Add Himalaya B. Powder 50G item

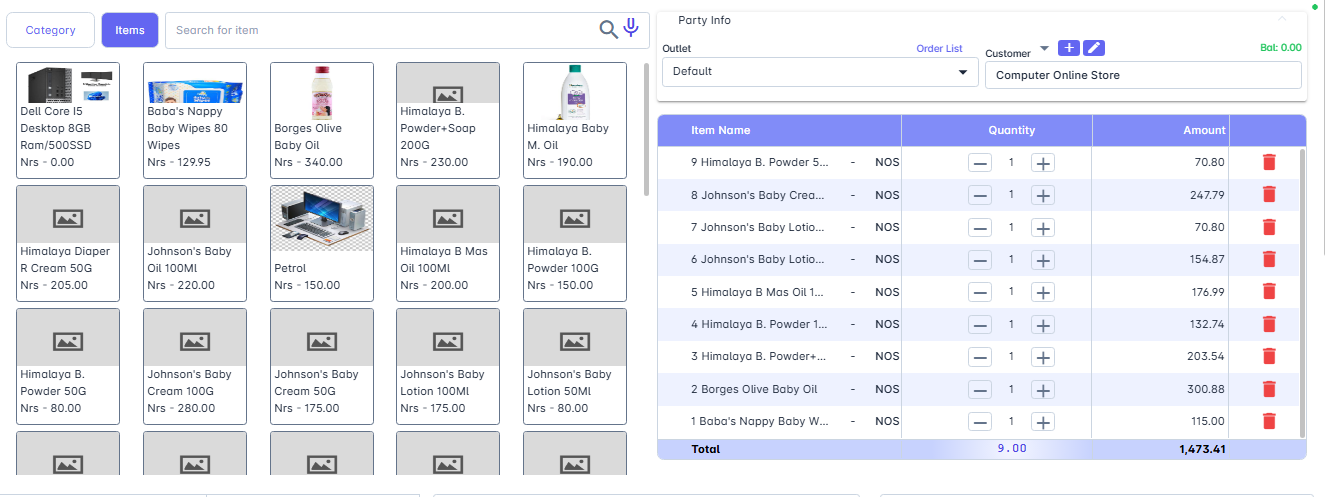tap(68, 366)
